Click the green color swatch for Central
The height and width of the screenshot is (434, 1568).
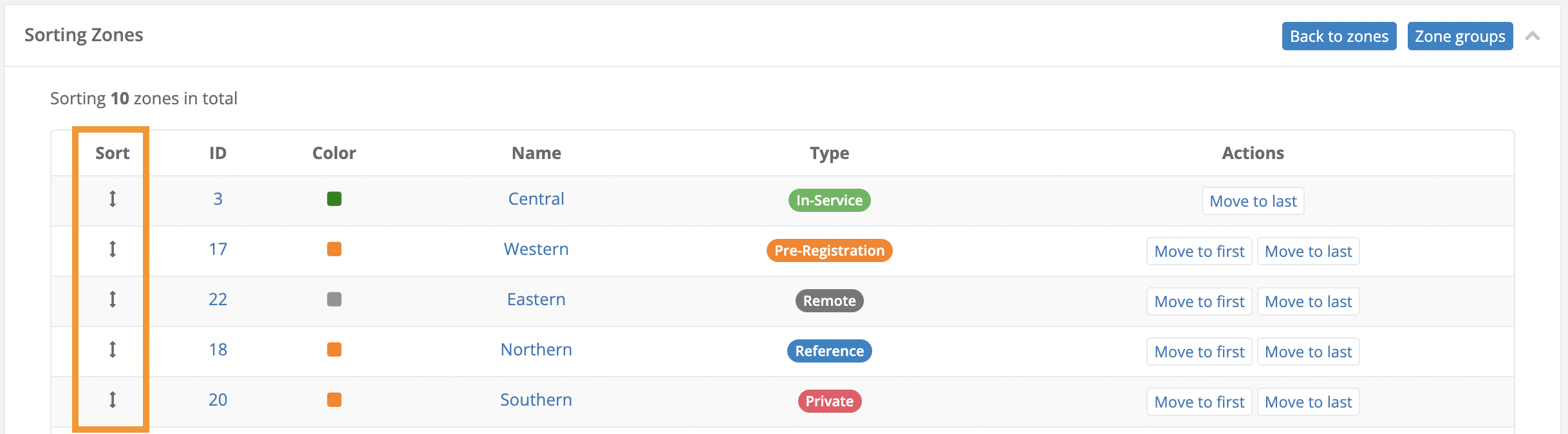[x=334, y=199]
